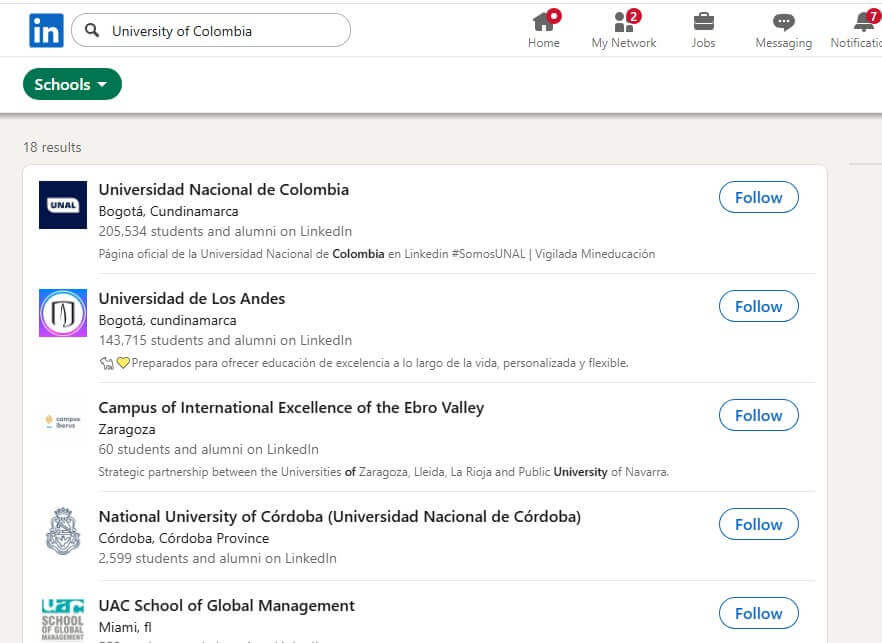Click the LinkedIn logo icon
882x643 pixels.
tap(46, 30)
